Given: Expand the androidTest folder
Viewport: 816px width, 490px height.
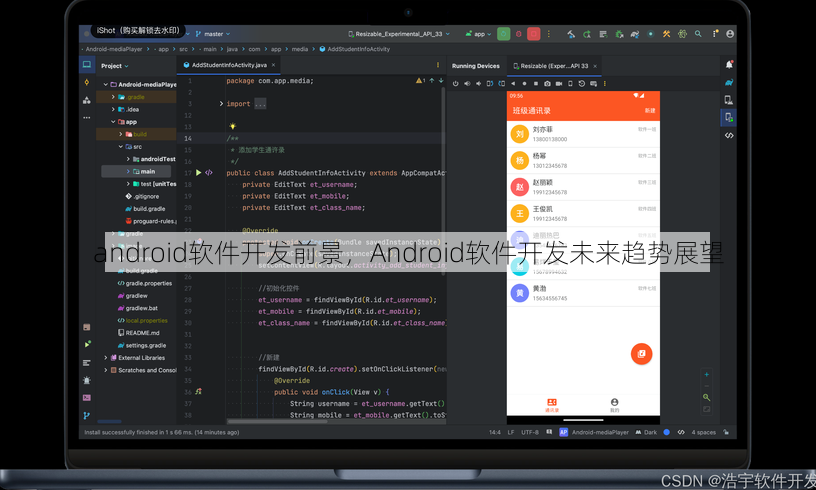Looking at the screenshot, I should pyautogui.click(x=128, y=159).
